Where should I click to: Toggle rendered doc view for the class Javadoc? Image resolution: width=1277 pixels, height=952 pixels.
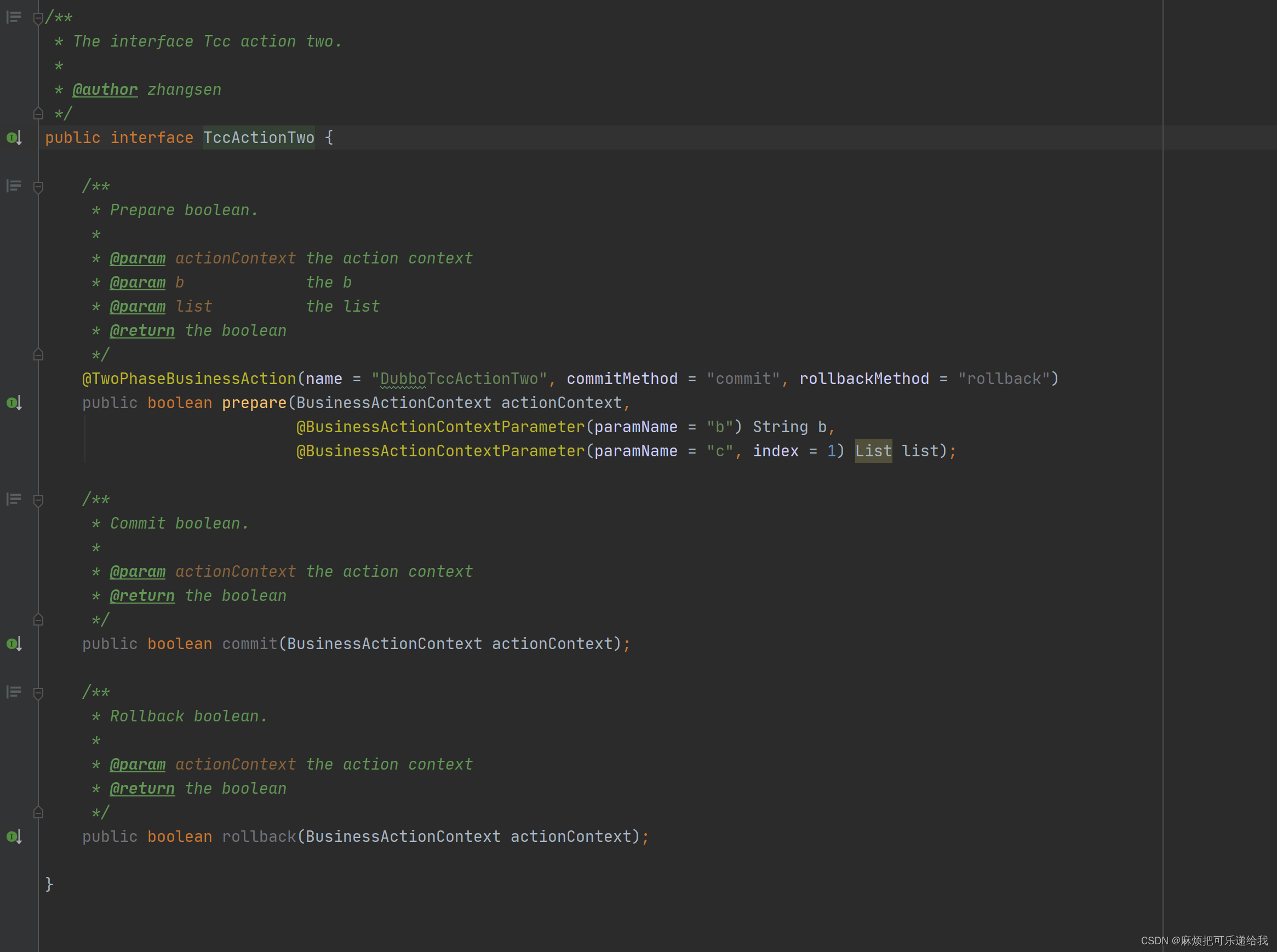[x=14, y=18]
